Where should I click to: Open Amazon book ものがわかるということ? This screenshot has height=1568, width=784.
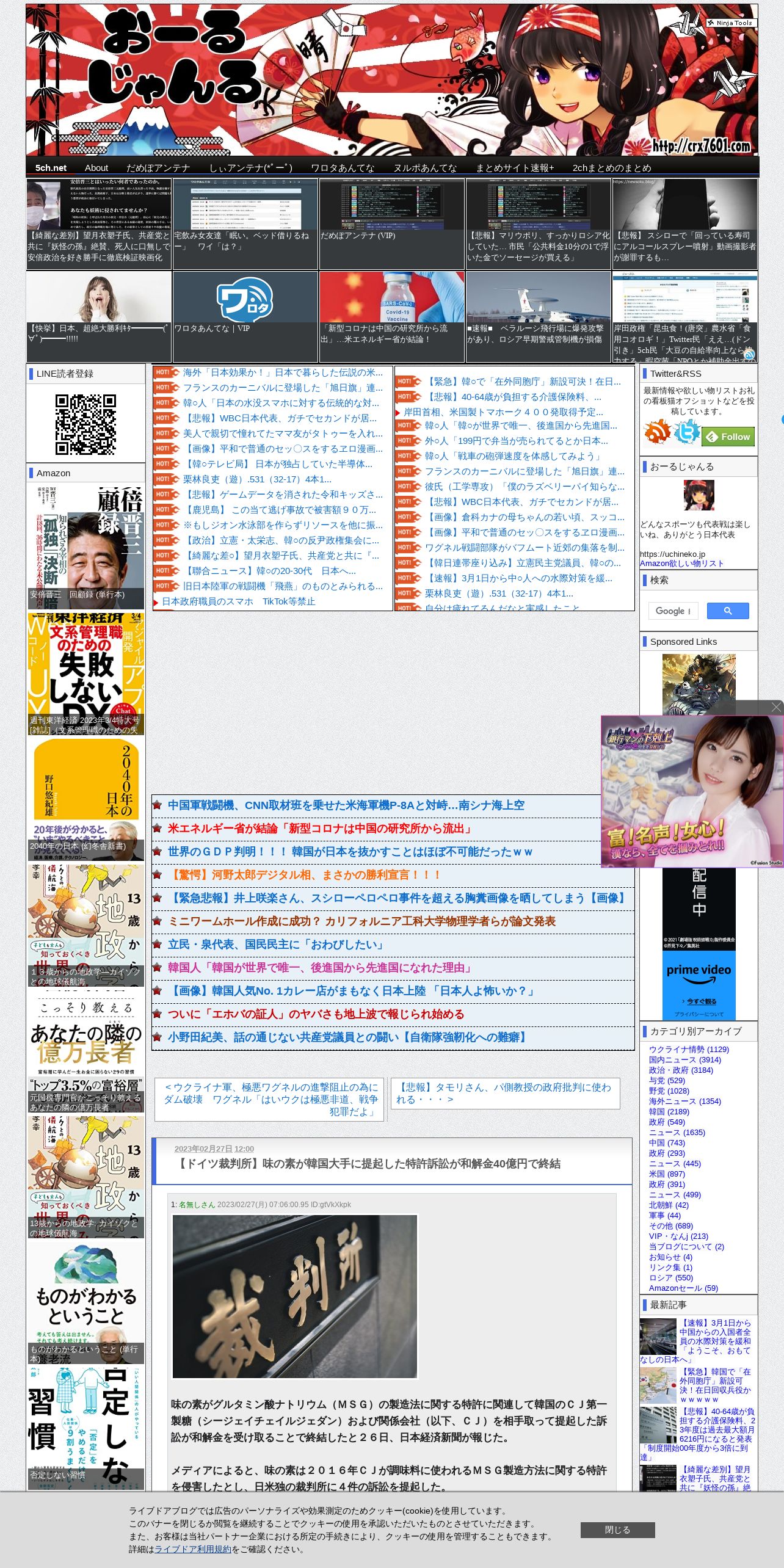coord(86,1303)
